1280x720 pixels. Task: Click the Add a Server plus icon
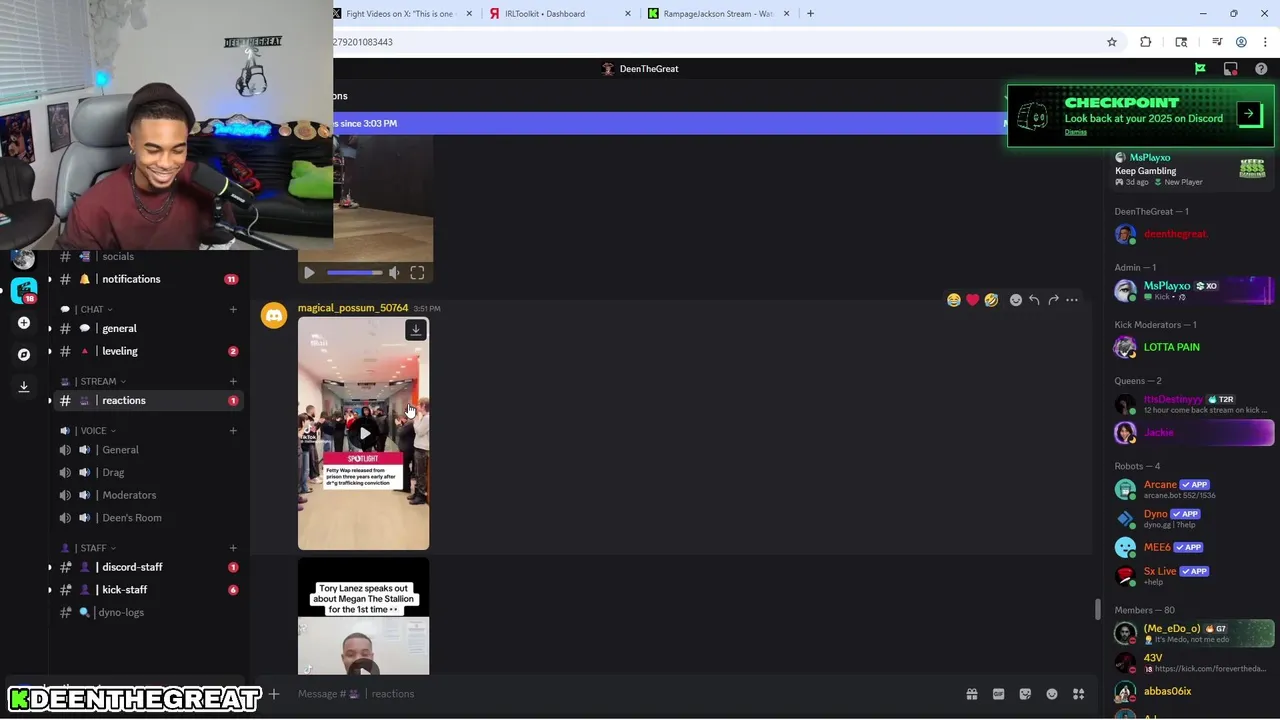click(24, 323)
